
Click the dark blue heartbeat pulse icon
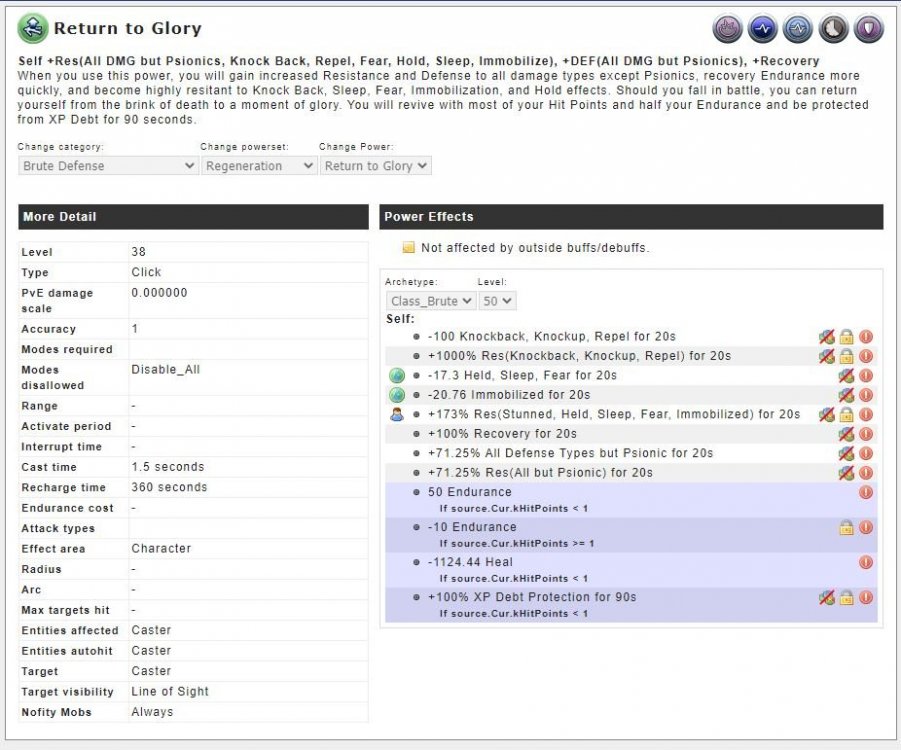coord(763,29)
